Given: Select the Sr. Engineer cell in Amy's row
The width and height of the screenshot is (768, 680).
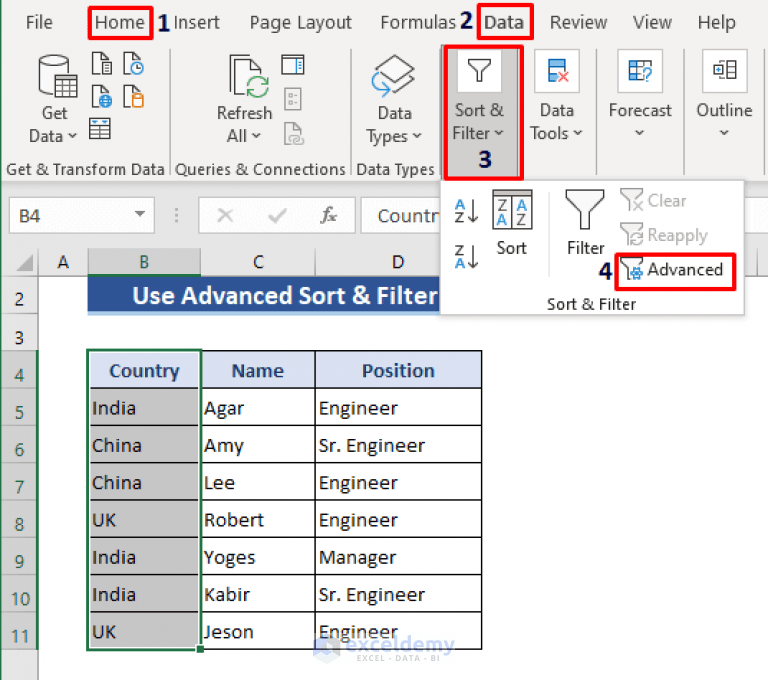Looking at the screenshot, I should point(398,445).
